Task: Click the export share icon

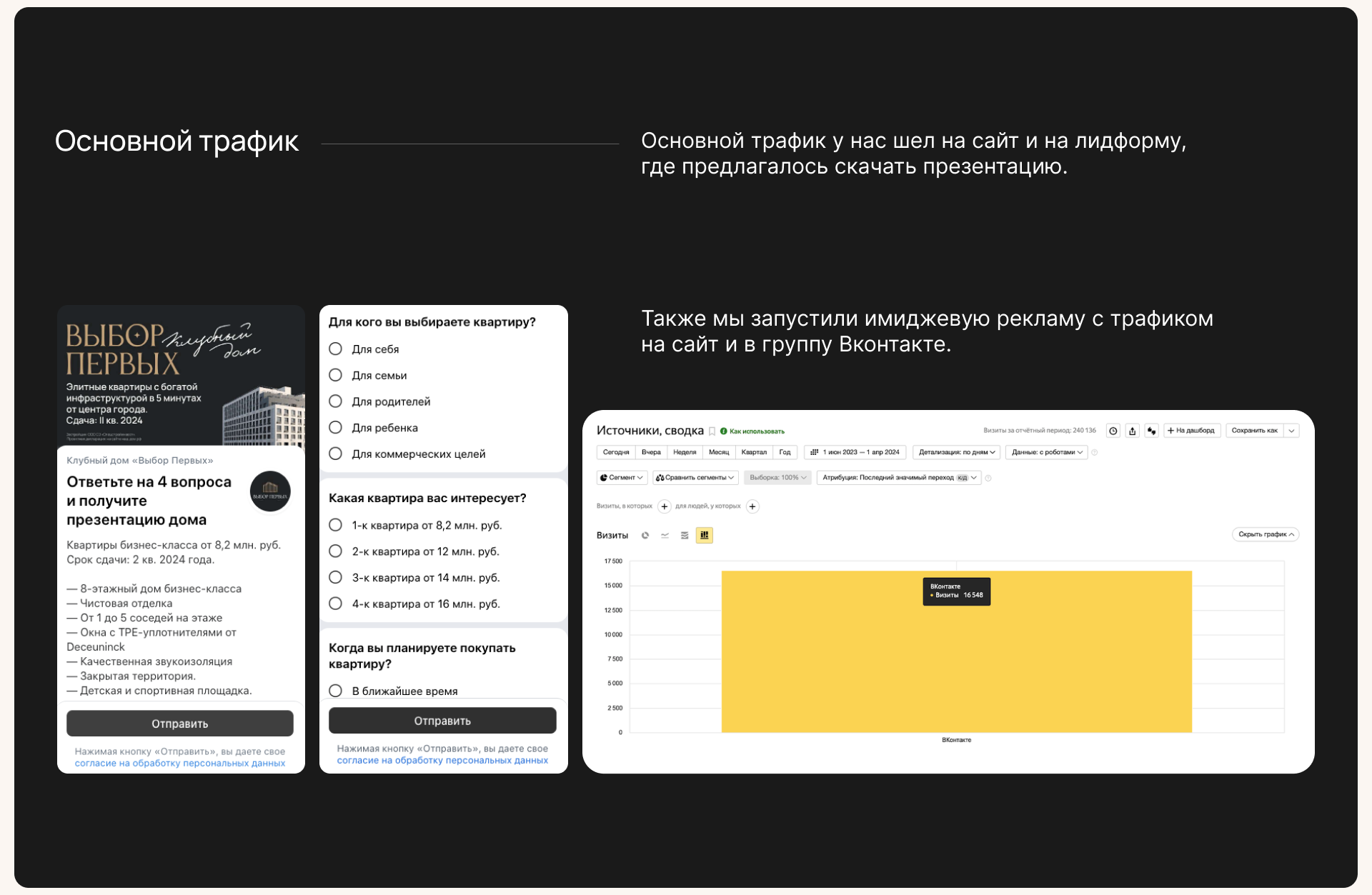Action: point(1133,431)
